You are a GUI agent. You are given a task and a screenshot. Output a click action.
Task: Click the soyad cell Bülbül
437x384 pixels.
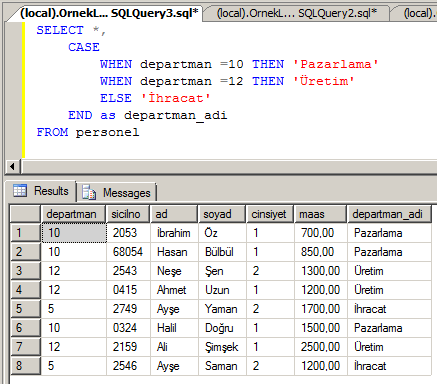222,252
